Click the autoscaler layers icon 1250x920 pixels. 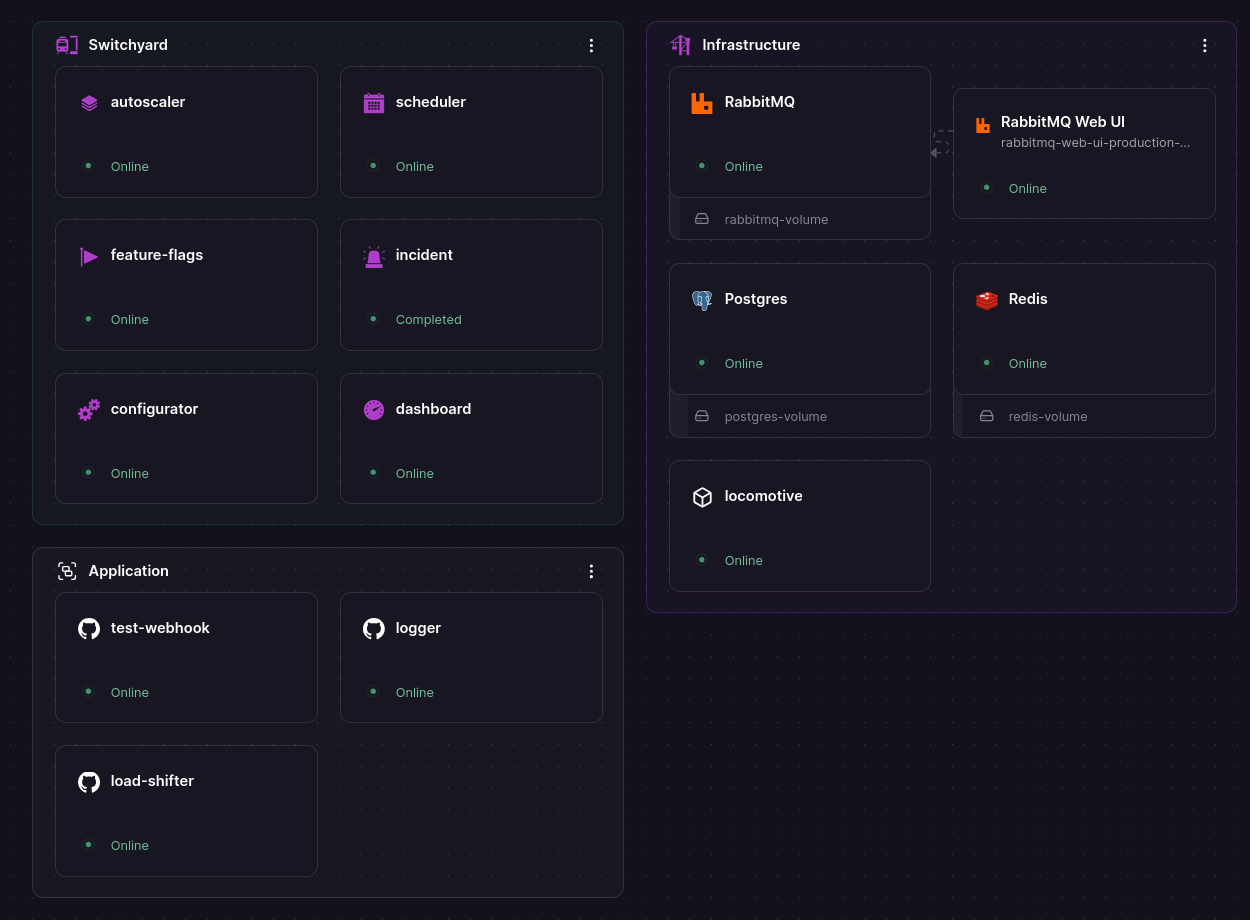click(x=89, y=103)
